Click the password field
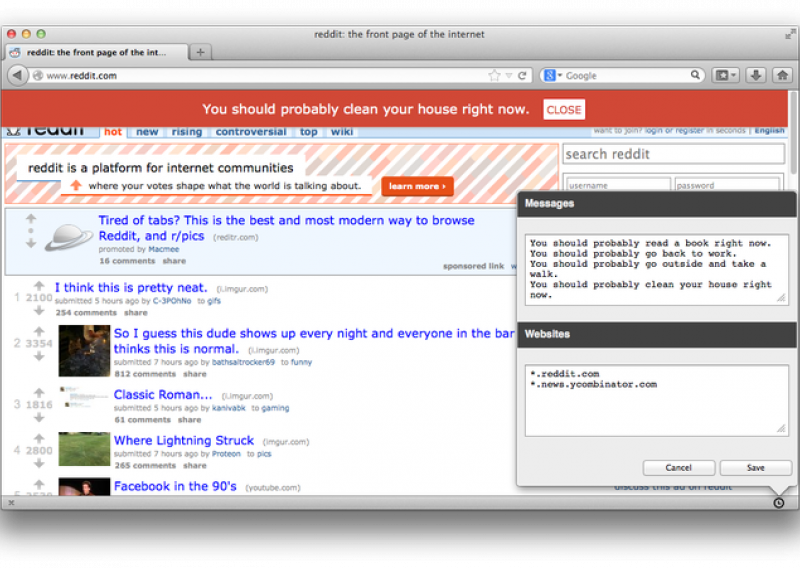Viewport: 800px width, 568px height. pyautogui.click(x=727, y=185)
